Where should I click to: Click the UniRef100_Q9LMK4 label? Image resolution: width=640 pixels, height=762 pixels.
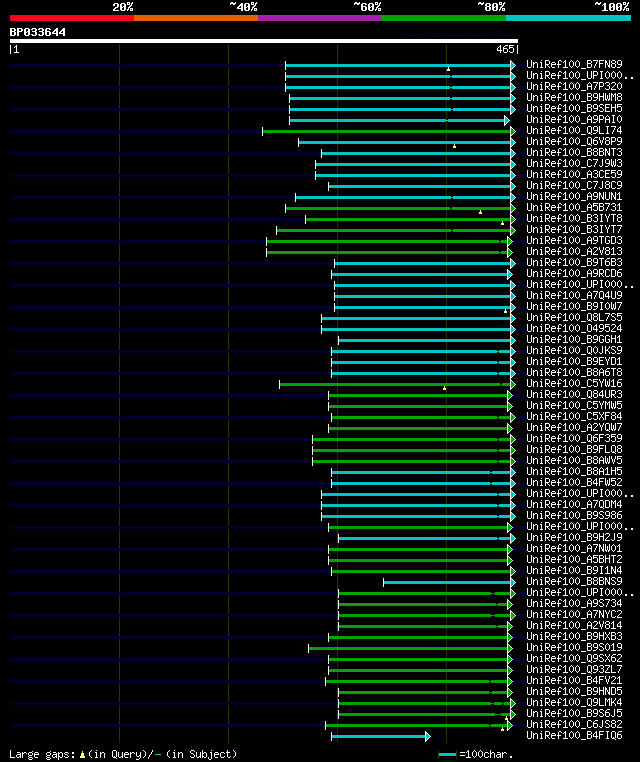[x=574, y=702]
